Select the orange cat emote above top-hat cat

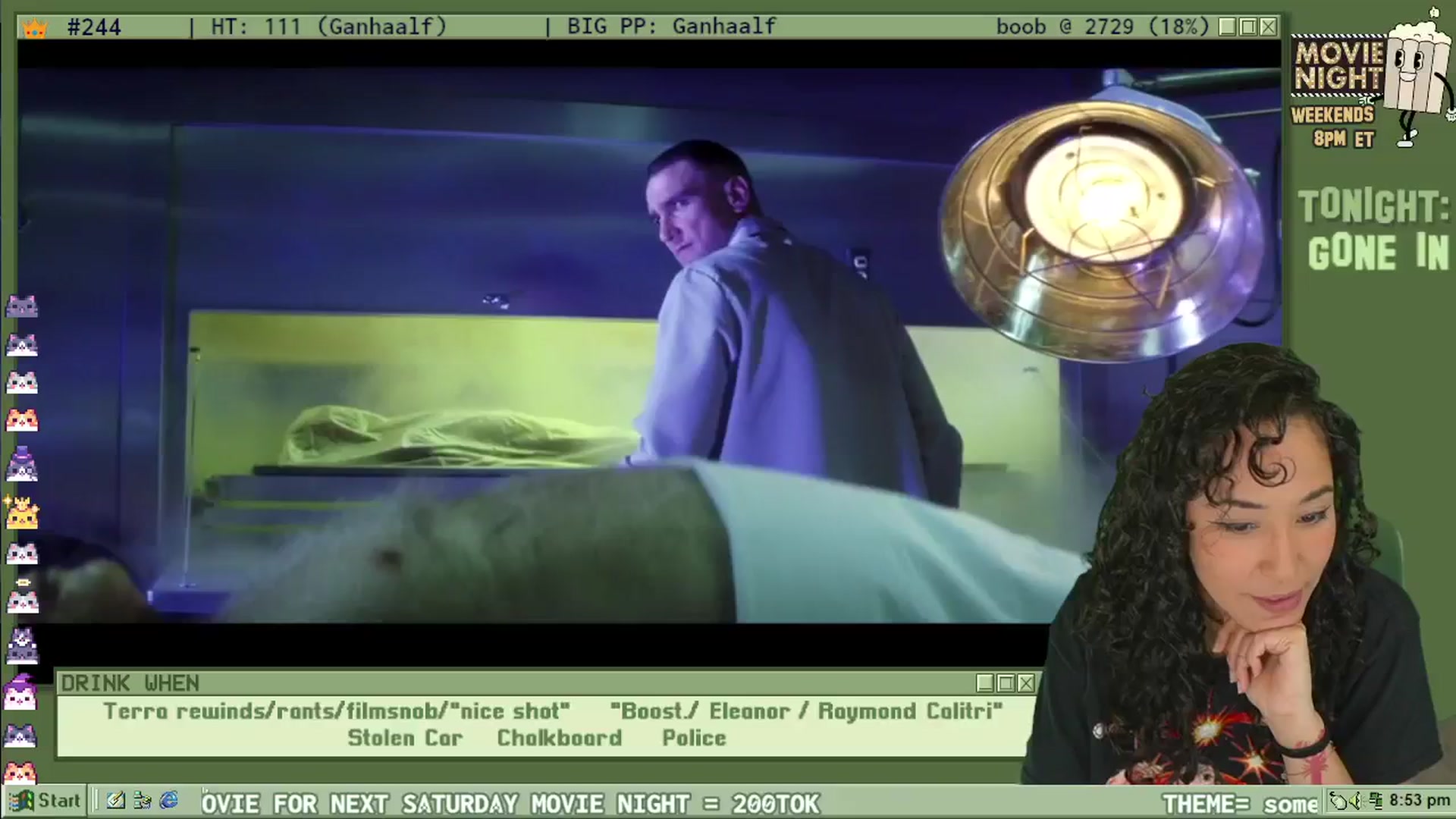point(21,419)
